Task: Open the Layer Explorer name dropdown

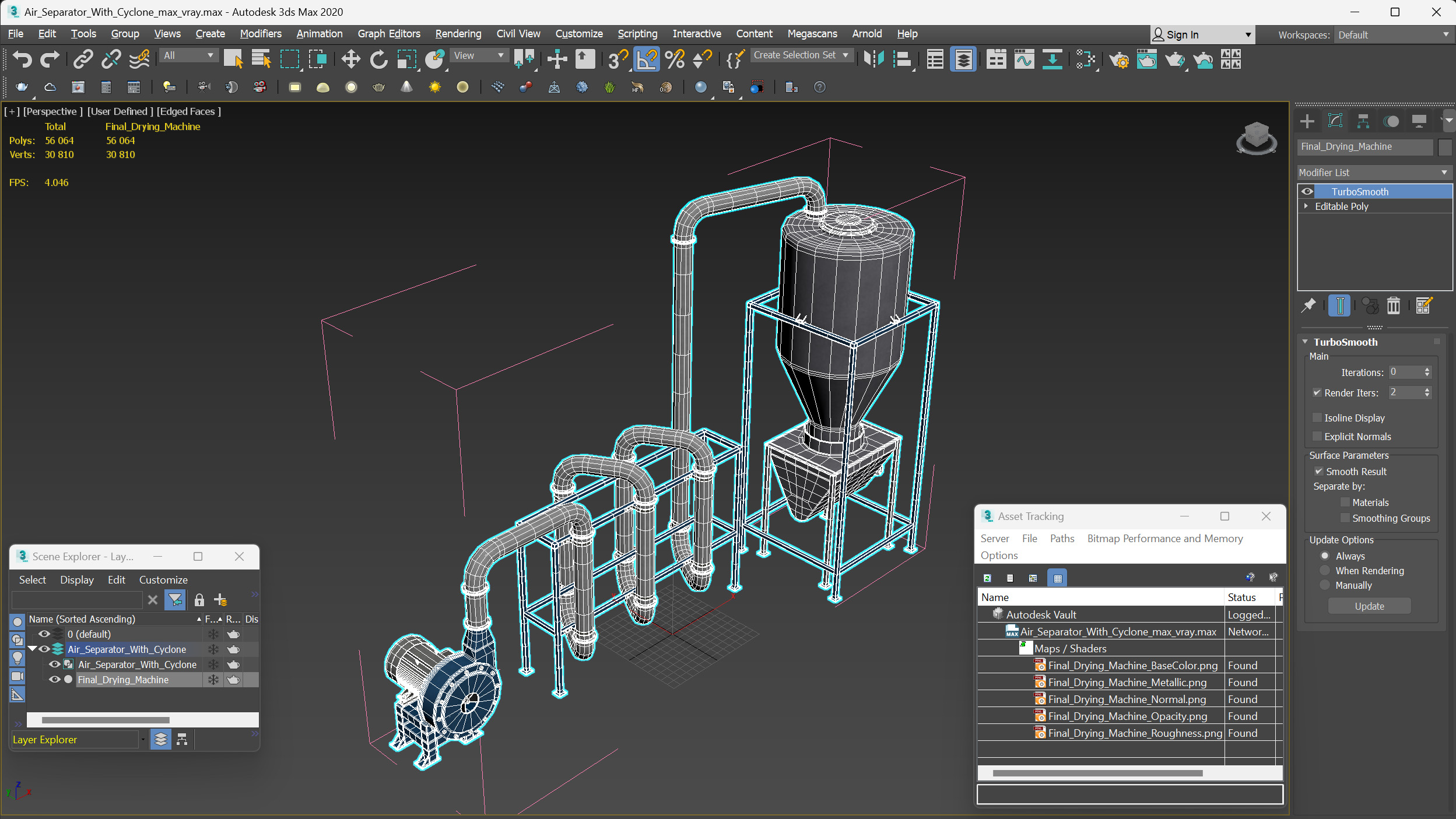Action: pyautogui.click(x=143, y=740)
